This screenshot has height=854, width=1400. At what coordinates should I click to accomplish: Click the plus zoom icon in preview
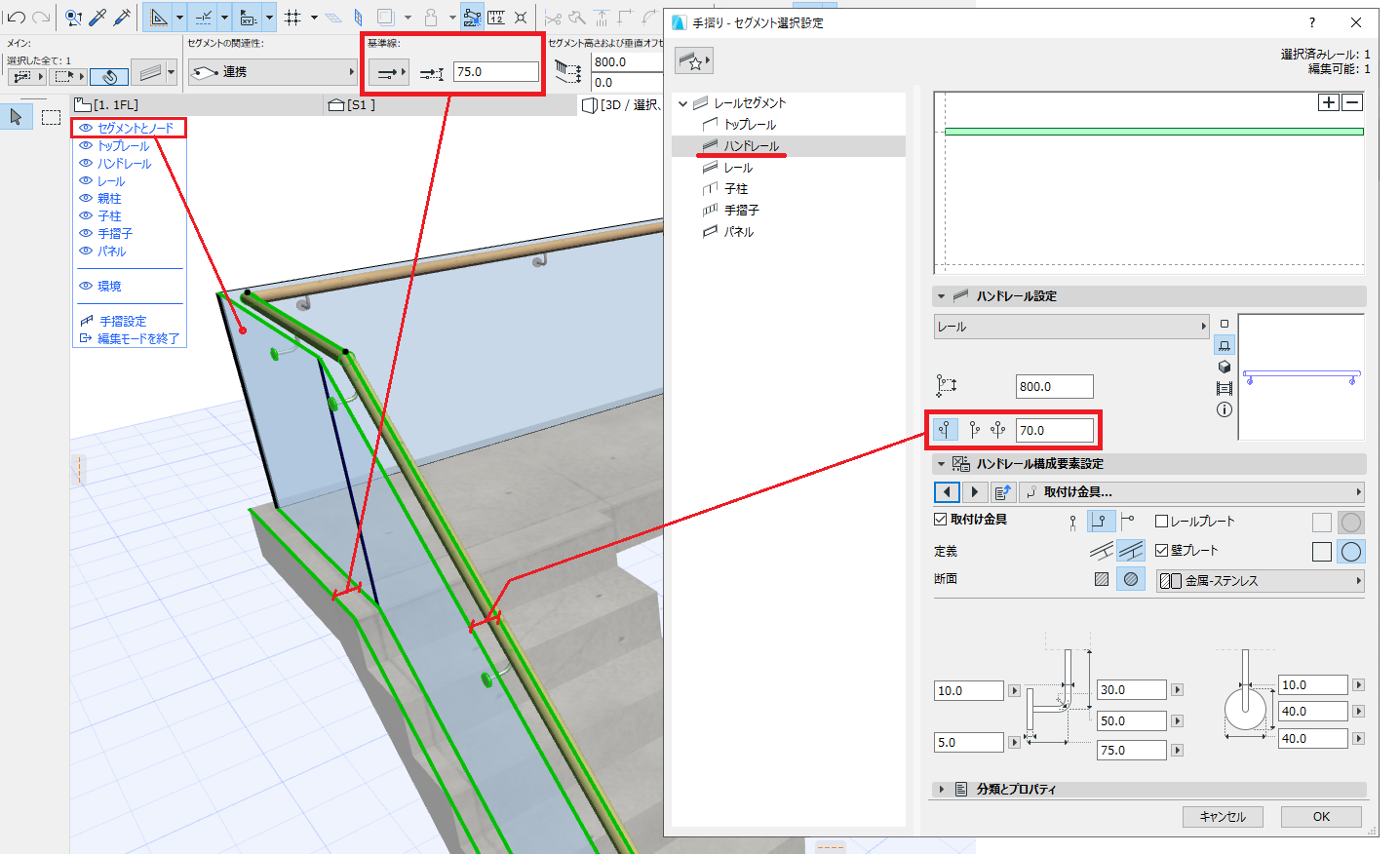click(1328, 102)
